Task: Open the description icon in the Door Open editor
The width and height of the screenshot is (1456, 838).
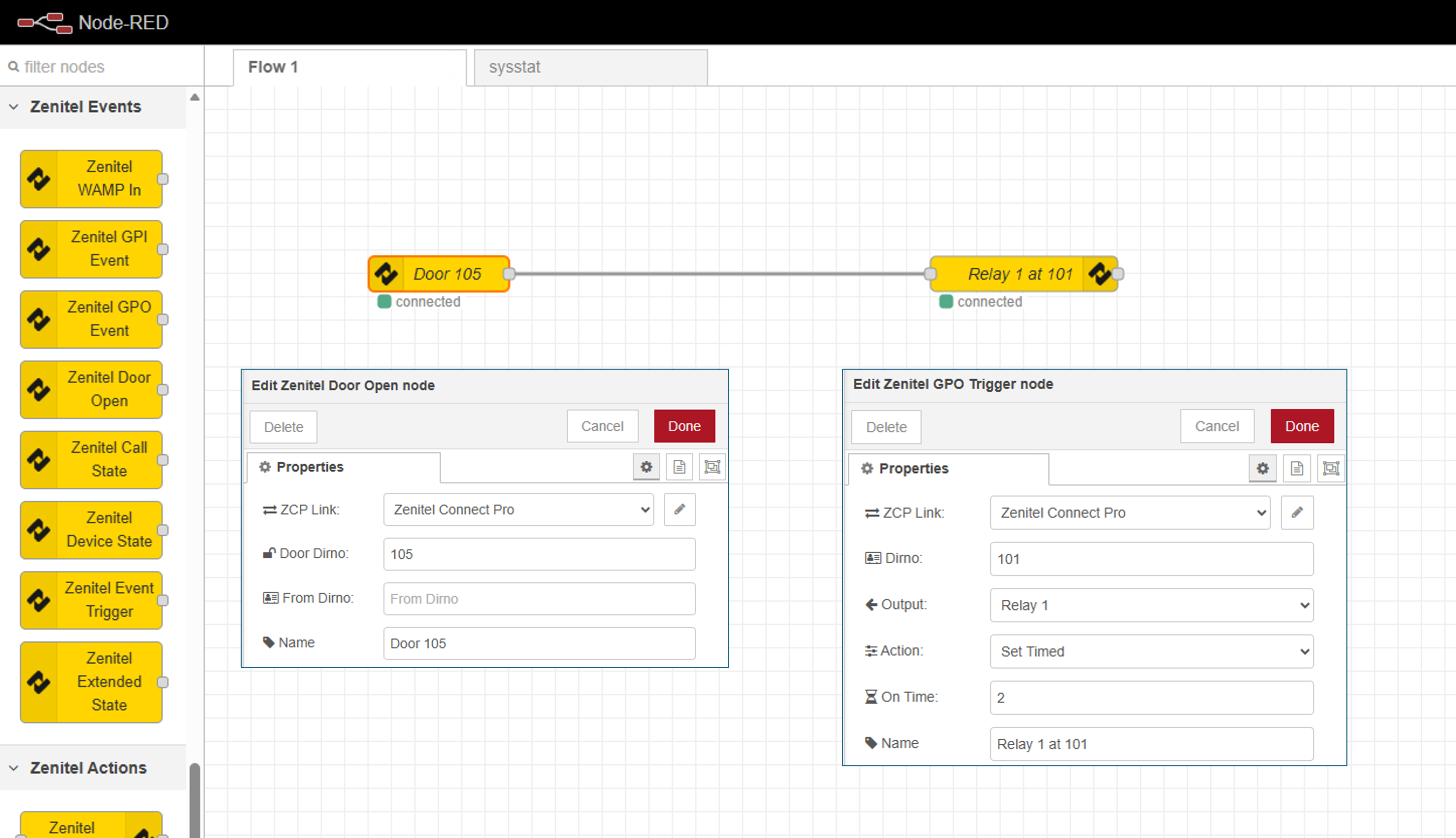Action: pyautogui.click(x=679, y=467)
